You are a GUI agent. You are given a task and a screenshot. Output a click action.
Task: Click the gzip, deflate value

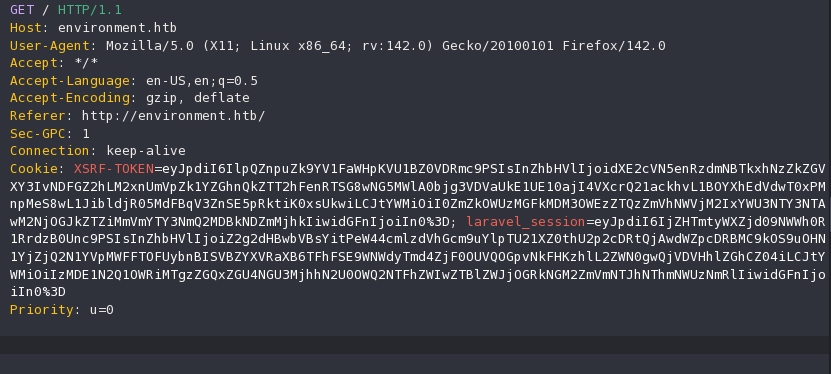[x=198, y=98]
